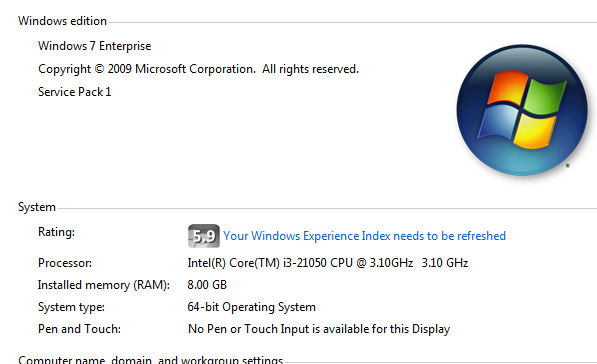
Task: Click the Installed memory (RAM) label
Action: pos(104,285)
